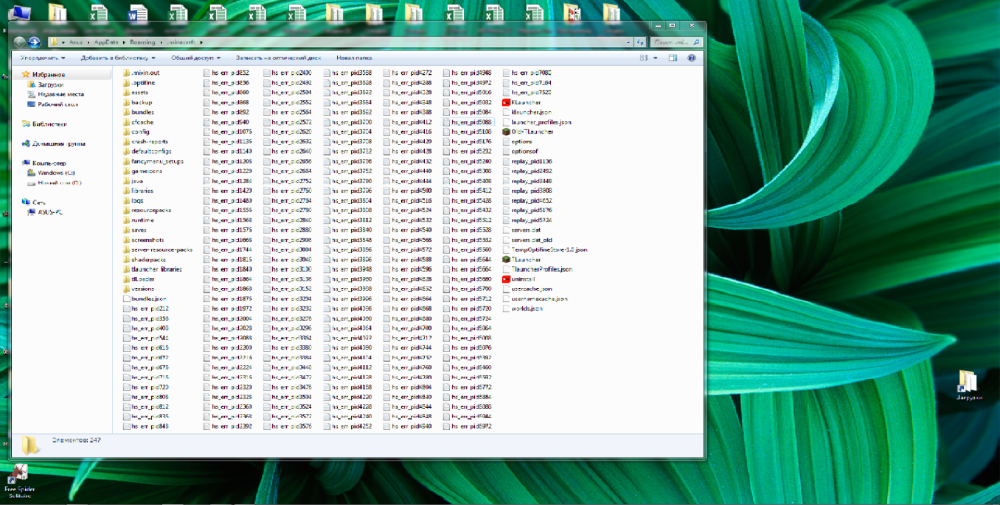Open the Упорядочить dropdown menu
Image resolution: width=1000 pixels, height=505 pixels.
[43, 58]
